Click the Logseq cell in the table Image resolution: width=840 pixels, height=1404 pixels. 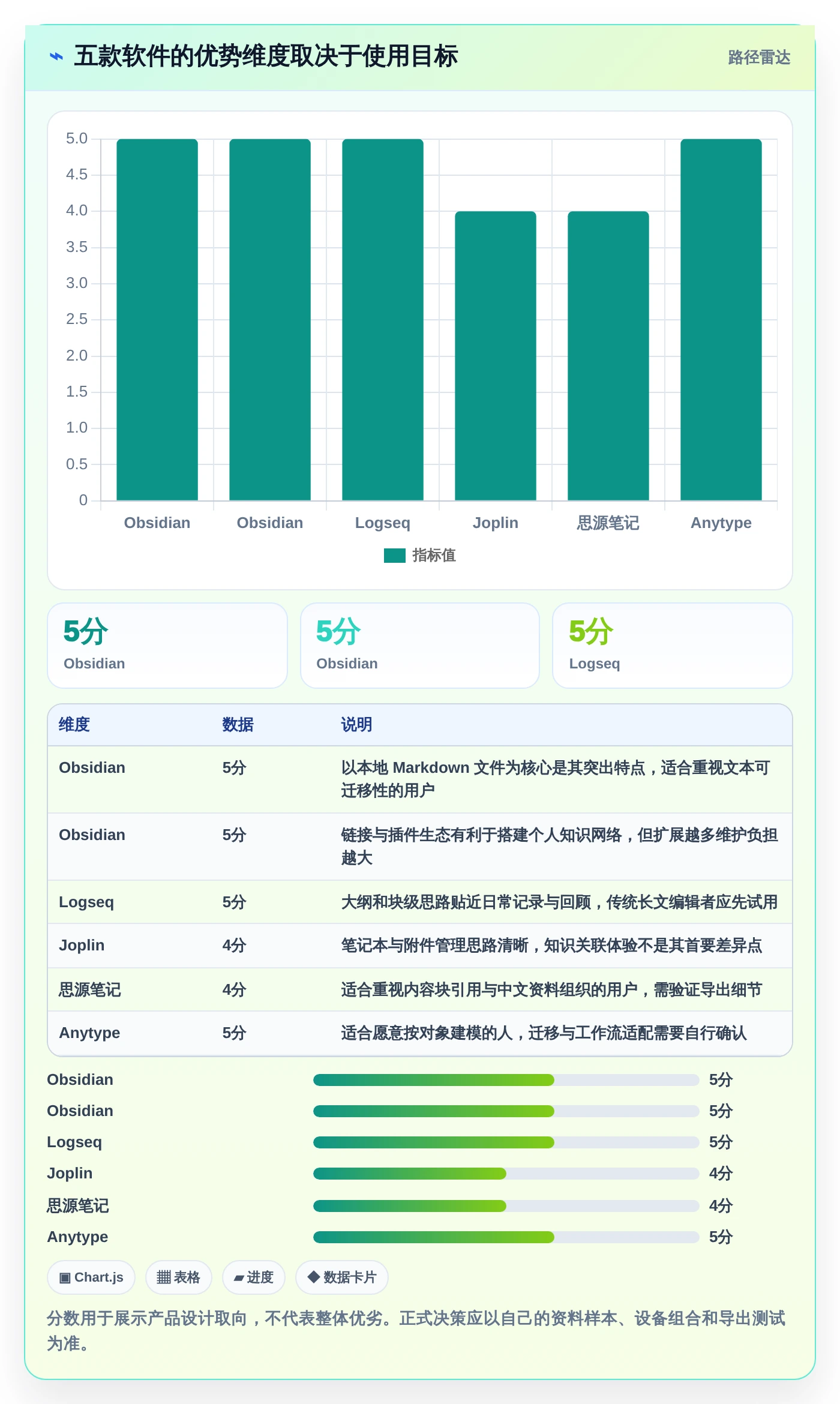point(86,902)
